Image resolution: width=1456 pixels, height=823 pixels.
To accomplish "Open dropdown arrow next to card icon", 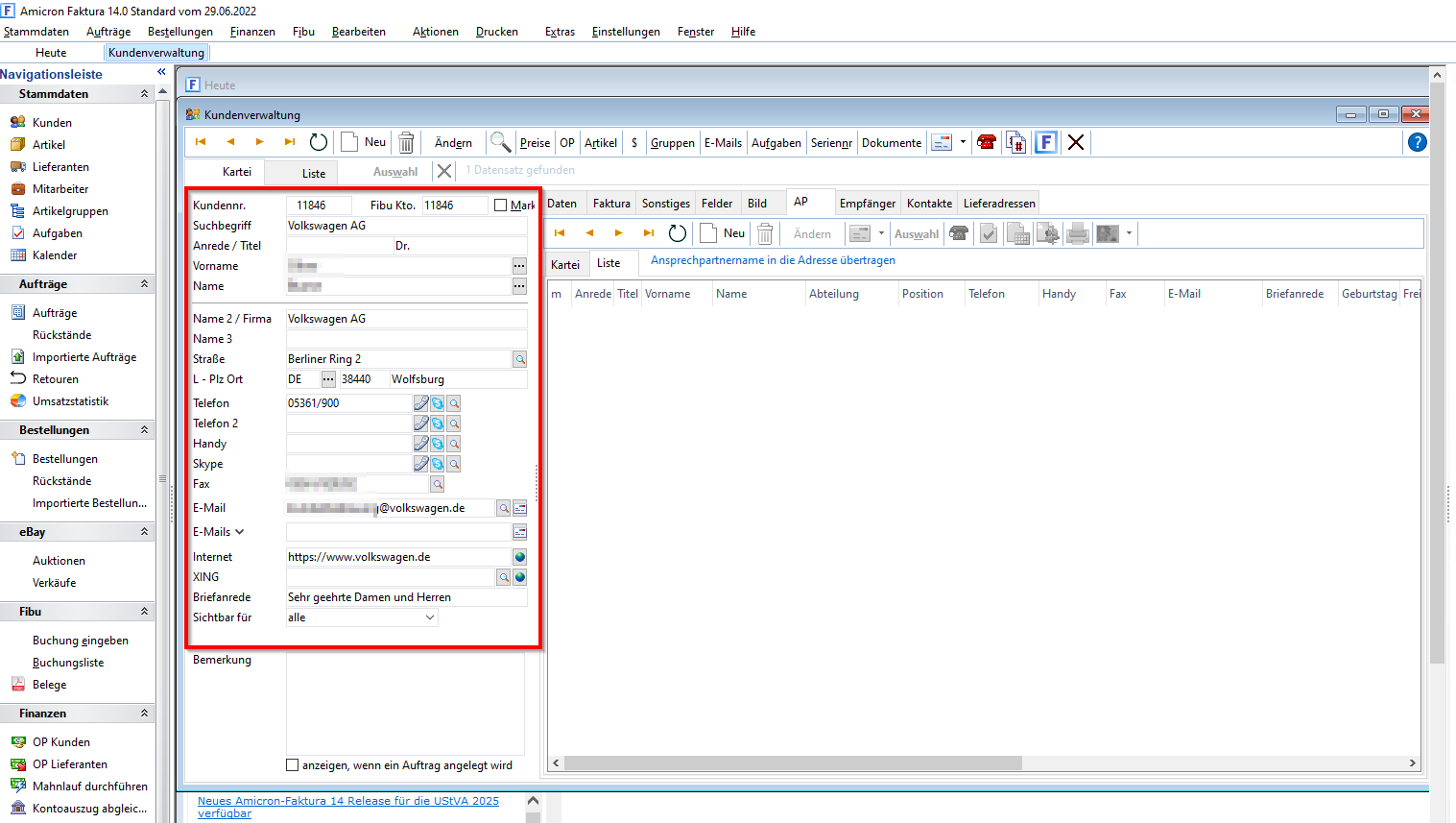I will click(x=963, y=142).
